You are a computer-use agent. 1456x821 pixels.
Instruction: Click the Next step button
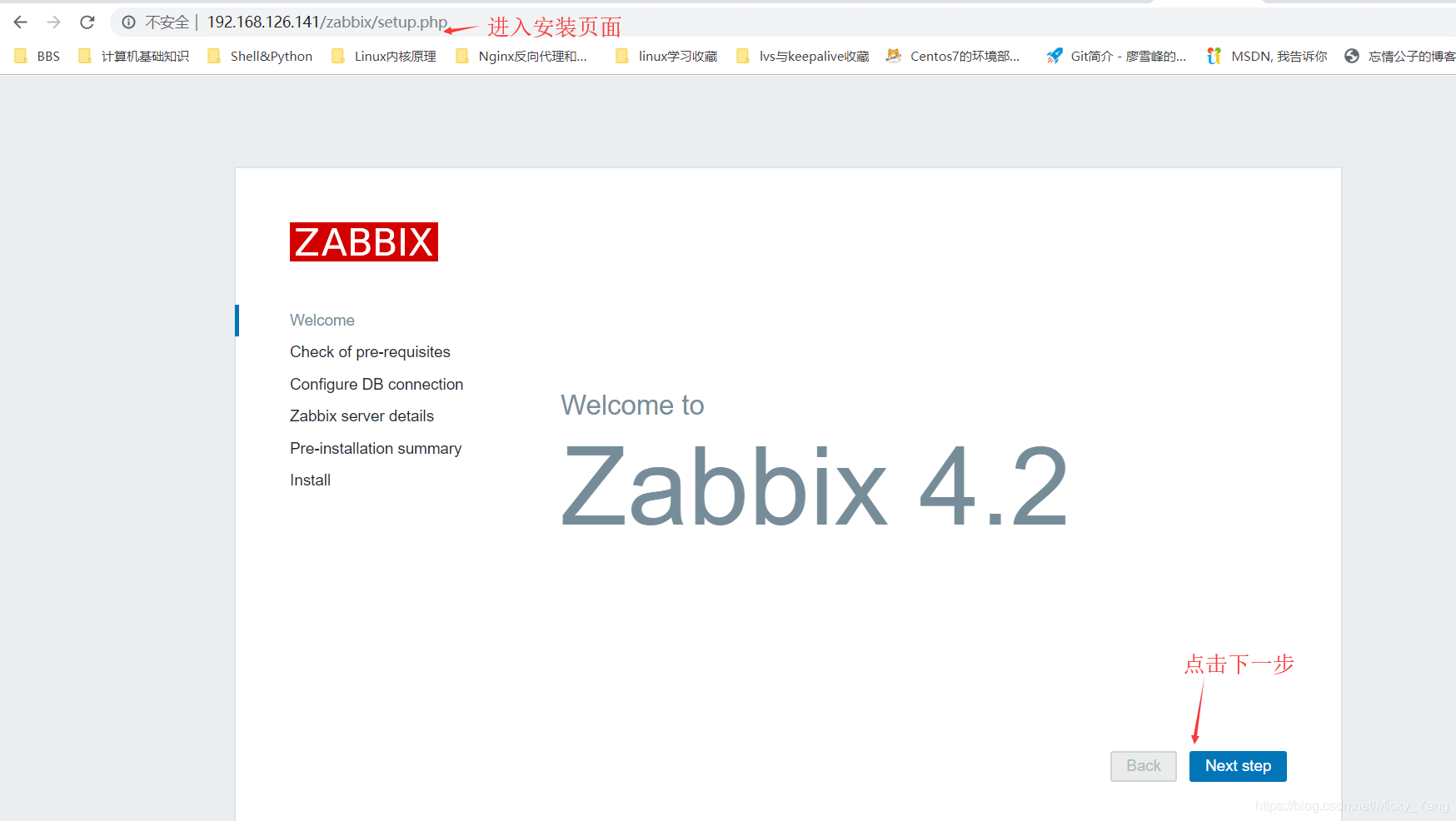coord(1238,766)
